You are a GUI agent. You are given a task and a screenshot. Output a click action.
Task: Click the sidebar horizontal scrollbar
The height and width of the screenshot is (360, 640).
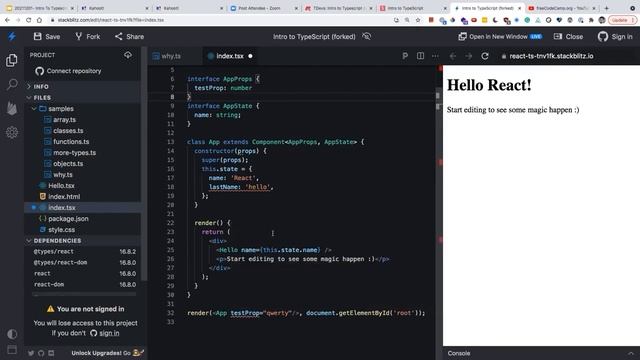click(x=84, y=294)
